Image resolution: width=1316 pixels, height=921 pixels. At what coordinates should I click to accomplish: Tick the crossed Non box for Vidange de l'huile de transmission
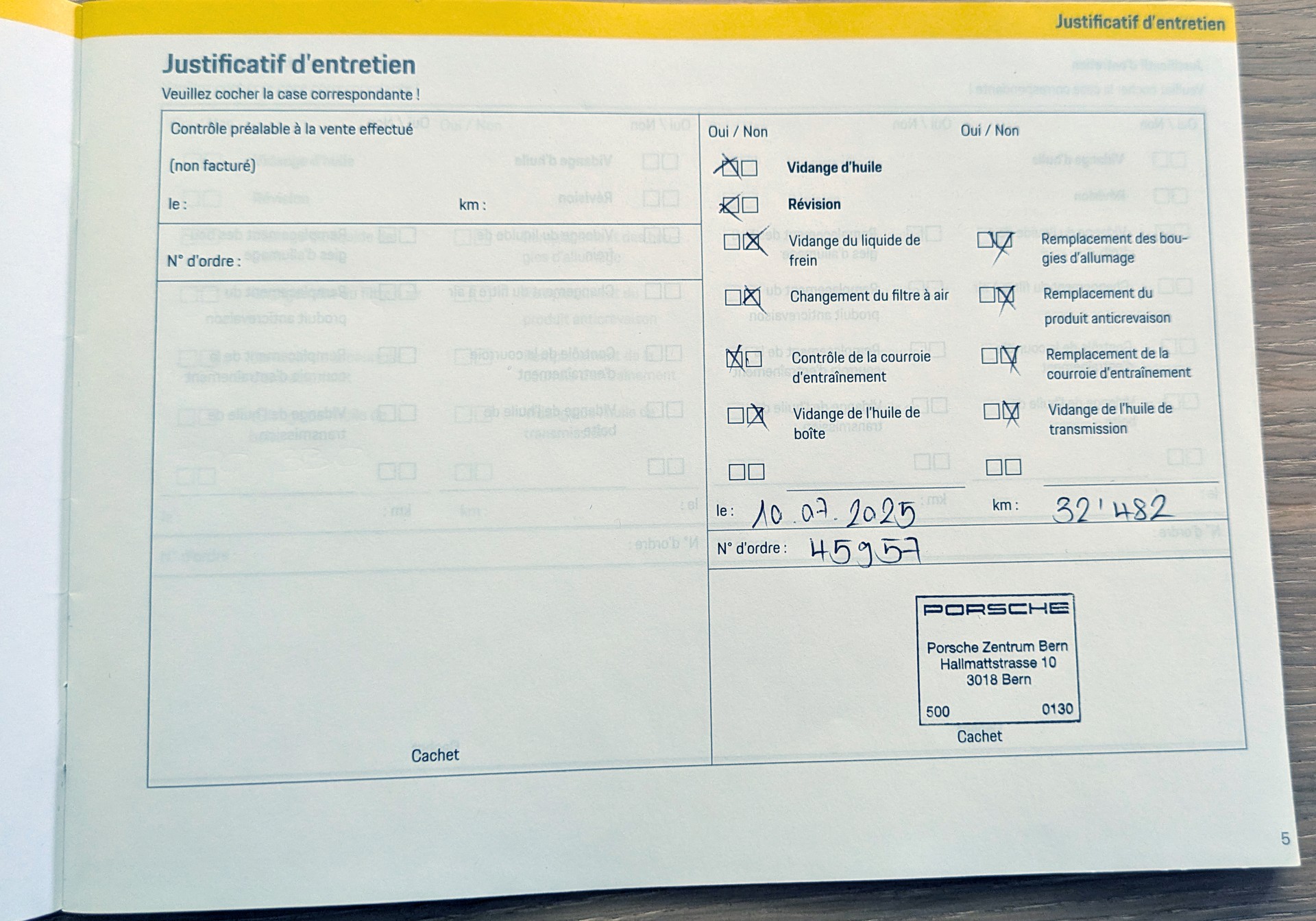(x=1011, y=411)
